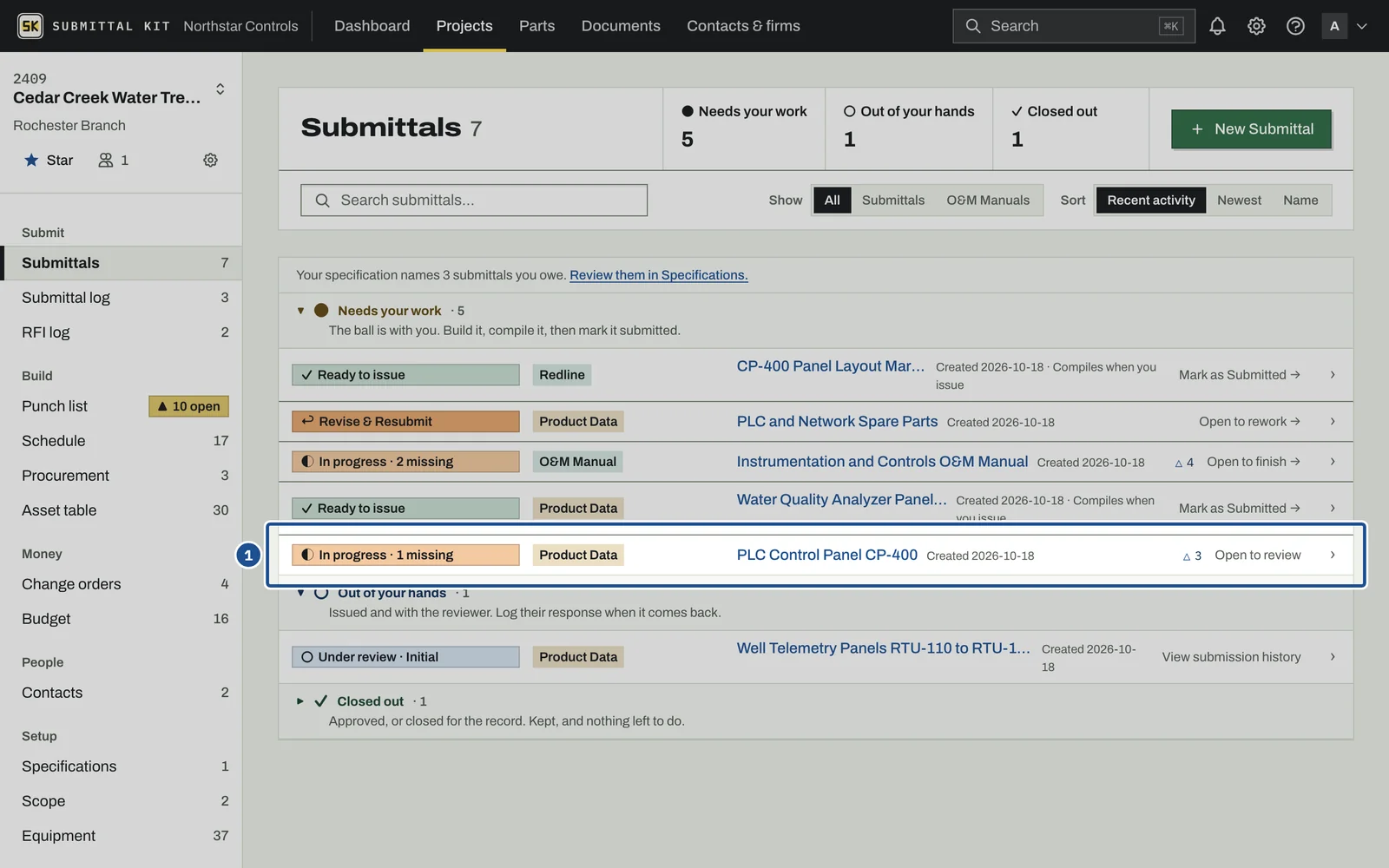Click the user avatar A
The image size is (1389, 868).
click(x=1334, y=26)
